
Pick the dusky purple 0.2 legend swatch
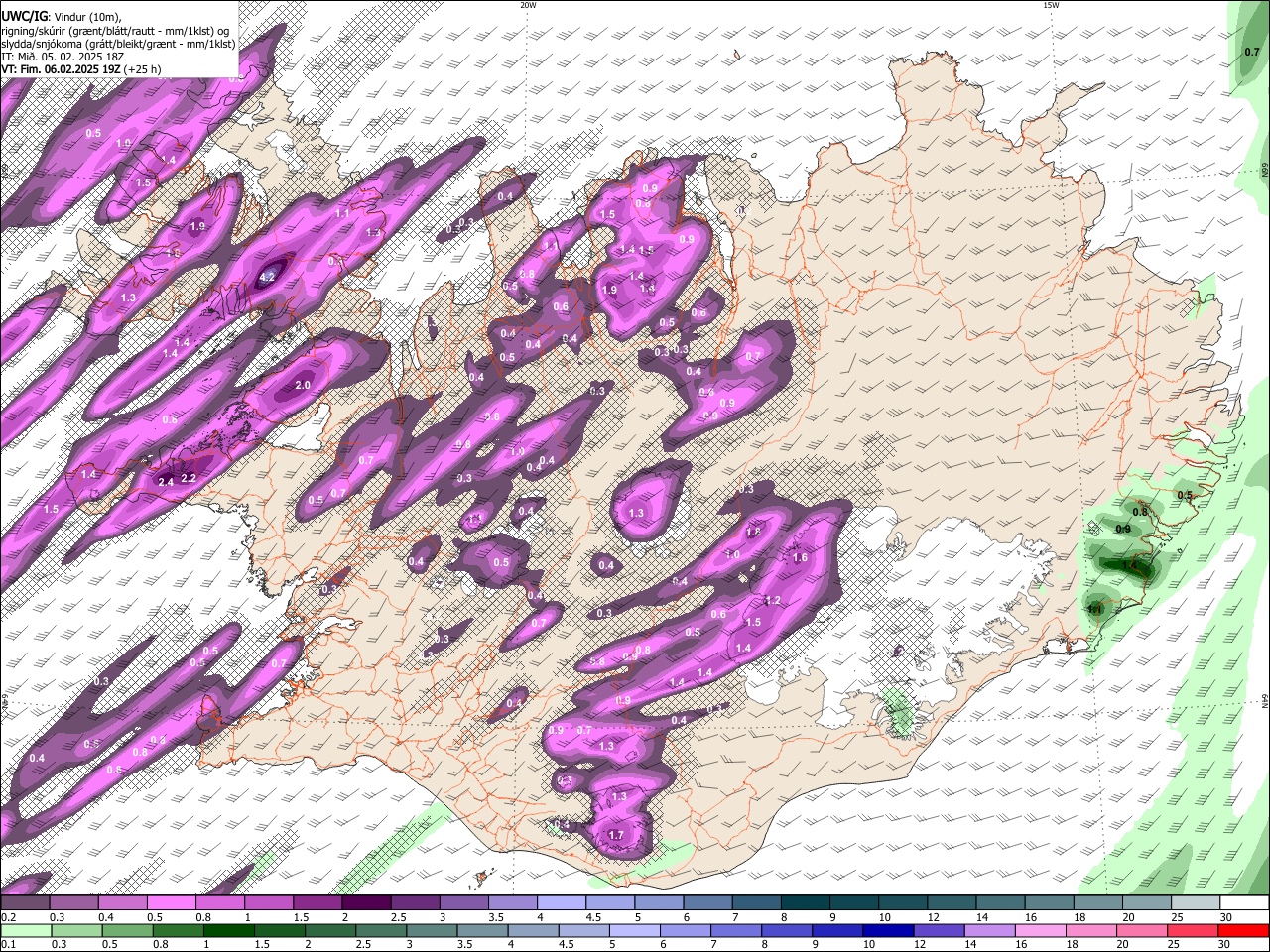coord(25,902)
